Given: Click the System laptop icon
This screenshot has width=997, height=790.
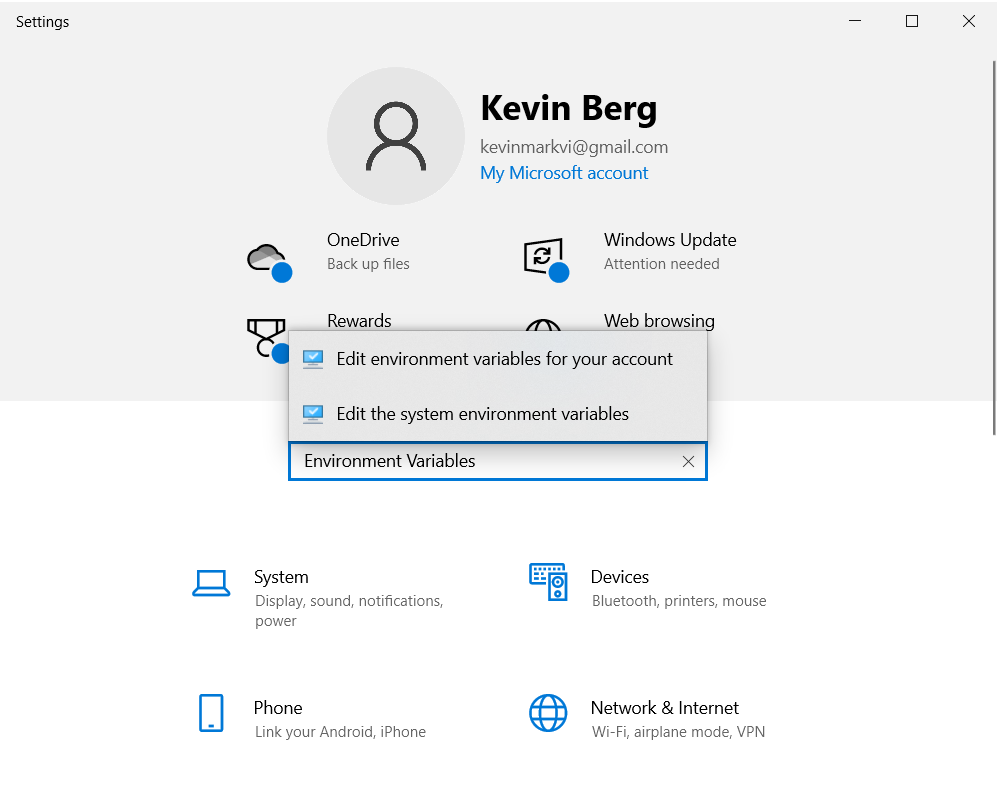Looking at the screenshot, I should click(x=211, y=583).
